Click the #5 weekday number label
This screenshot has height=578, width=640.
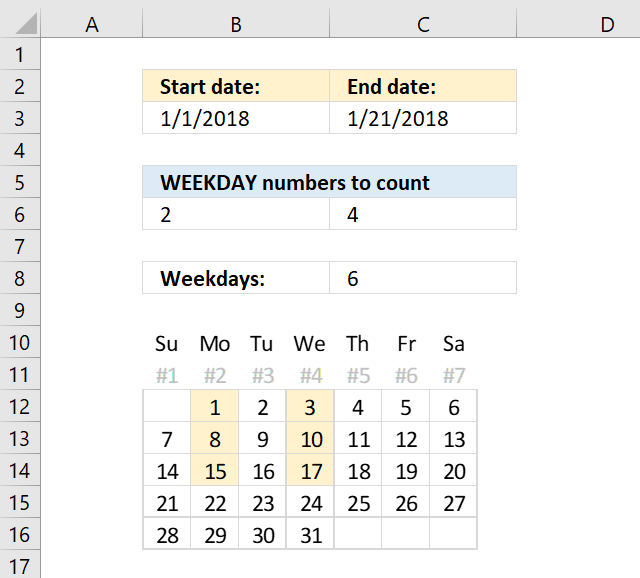pyautogui.click(x=357, y=376)
